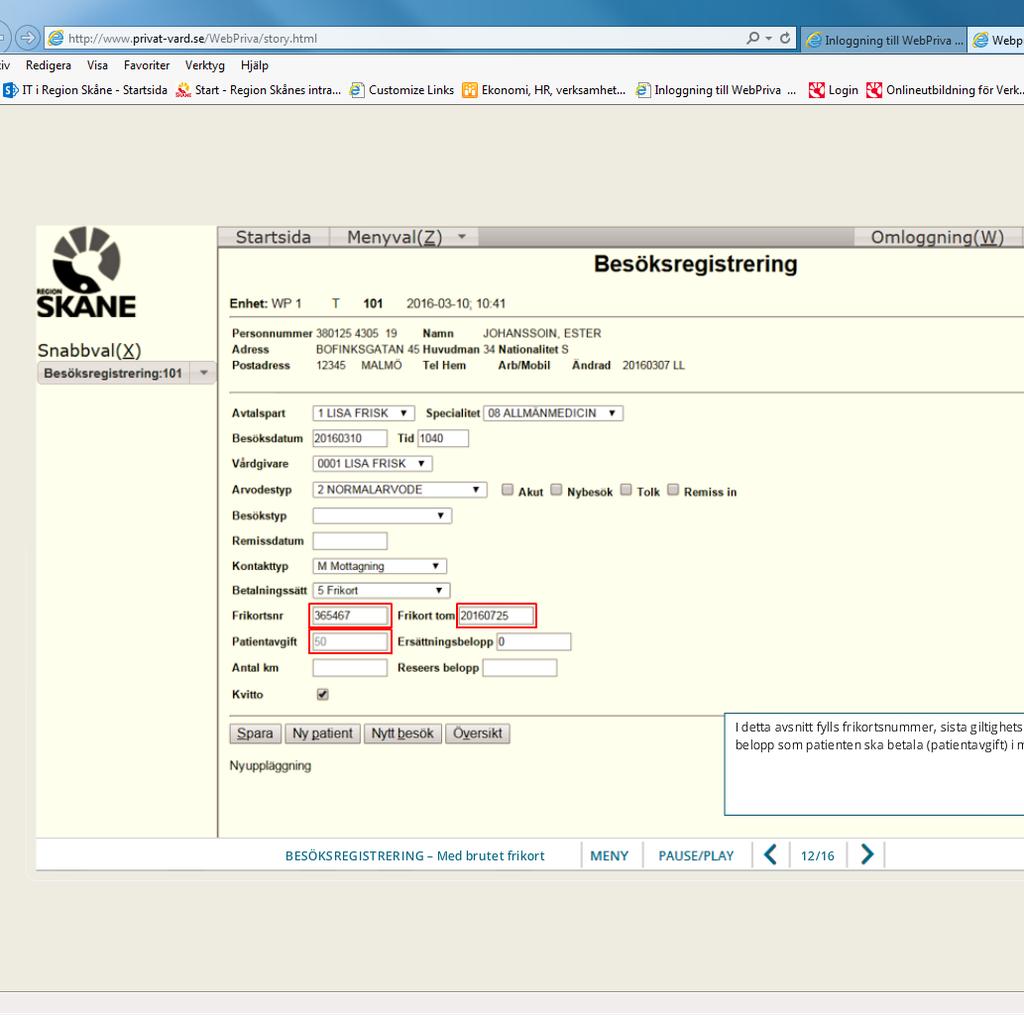Image resolution: width=1024 pixels, height=1015 pixels.
Task: Go to previous tutorial slide
Action: [771, 854]
